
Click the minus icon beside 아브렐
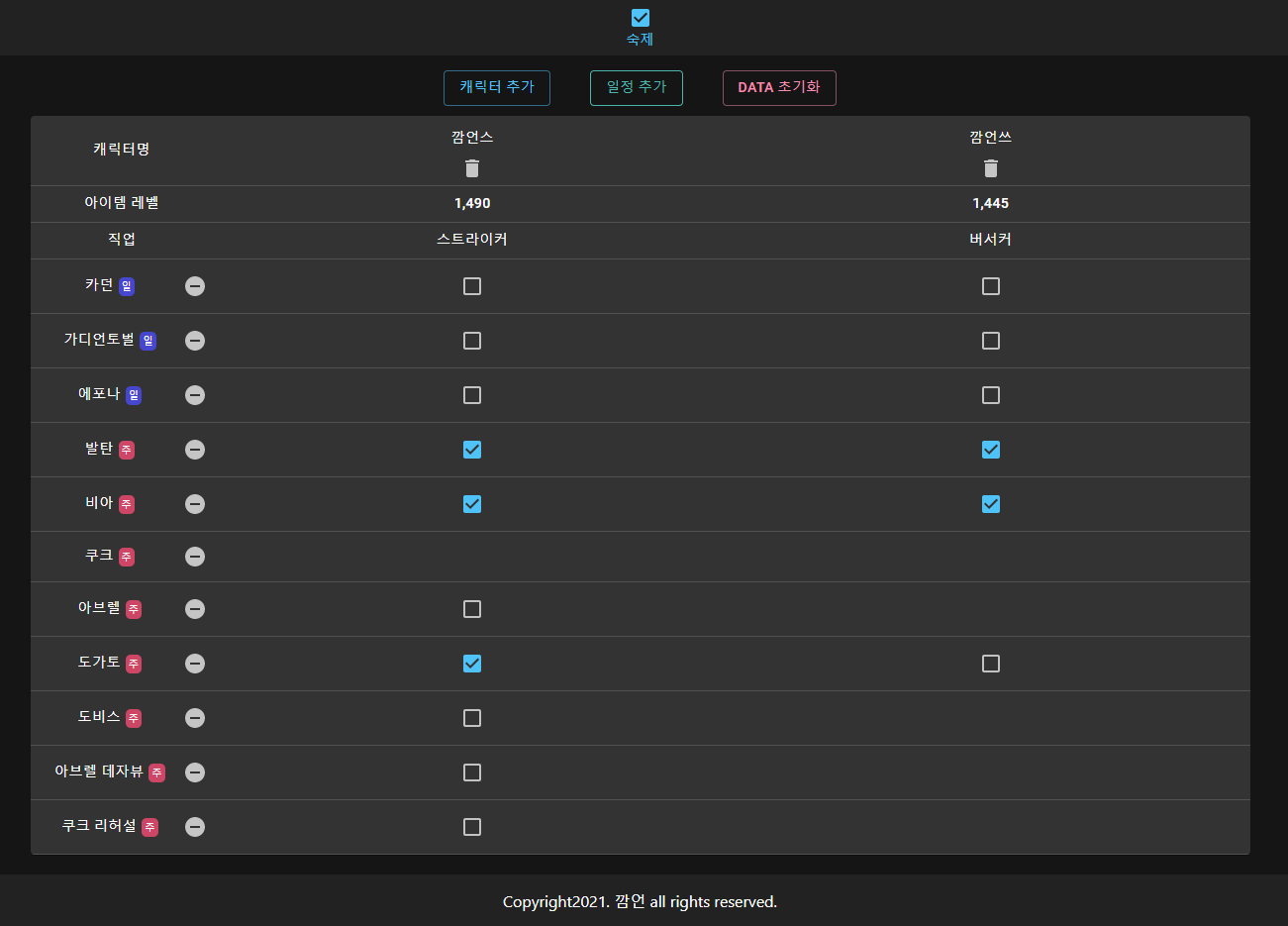coord(195,609)
